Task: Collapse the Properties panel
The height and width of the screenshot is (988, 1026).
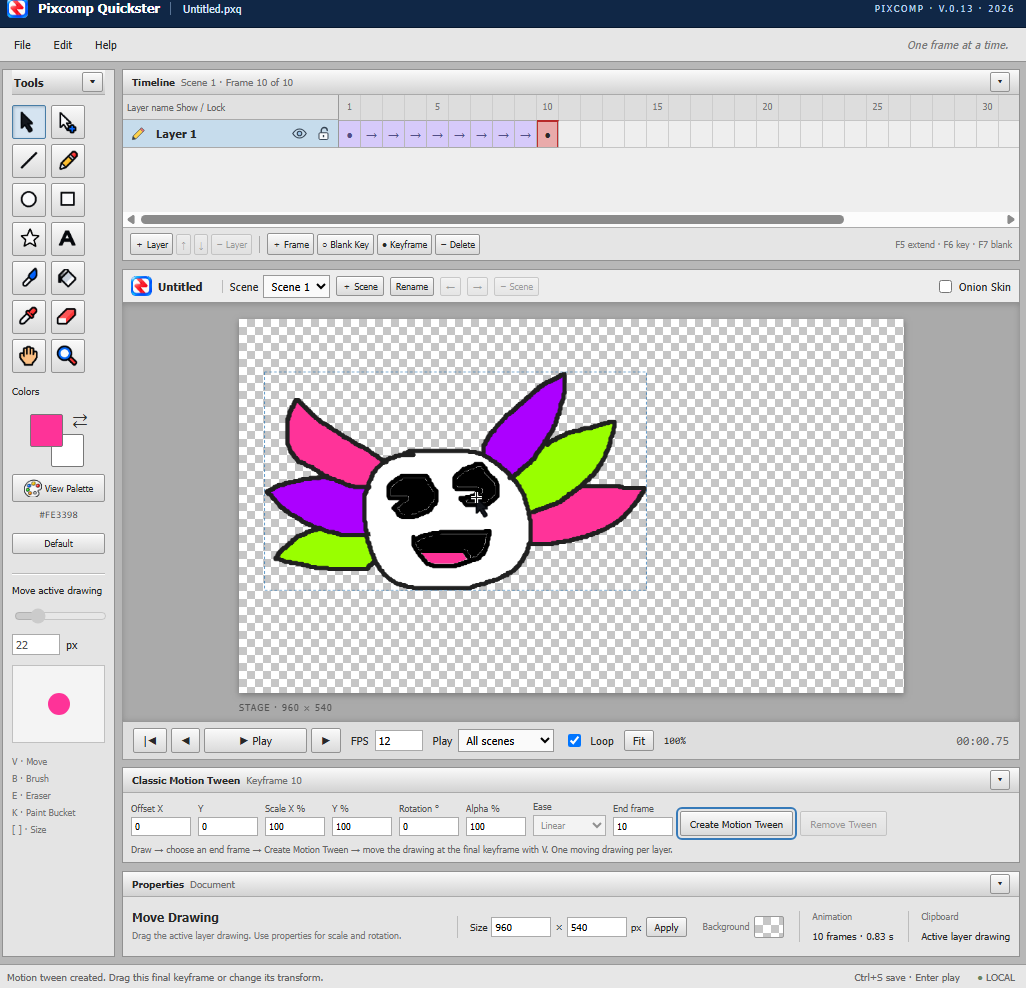Action: pyautogui.click(x=1000, y=884)
